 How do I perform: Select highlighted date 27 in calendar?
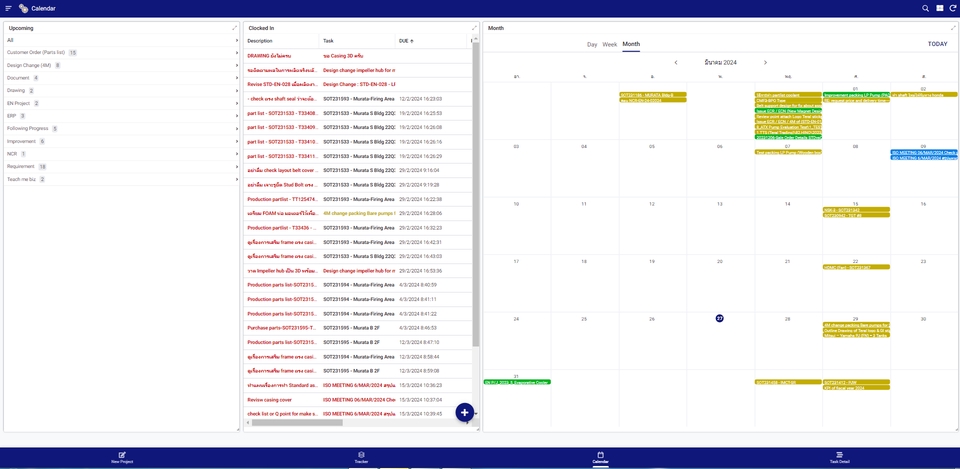(x=720, y=318)
